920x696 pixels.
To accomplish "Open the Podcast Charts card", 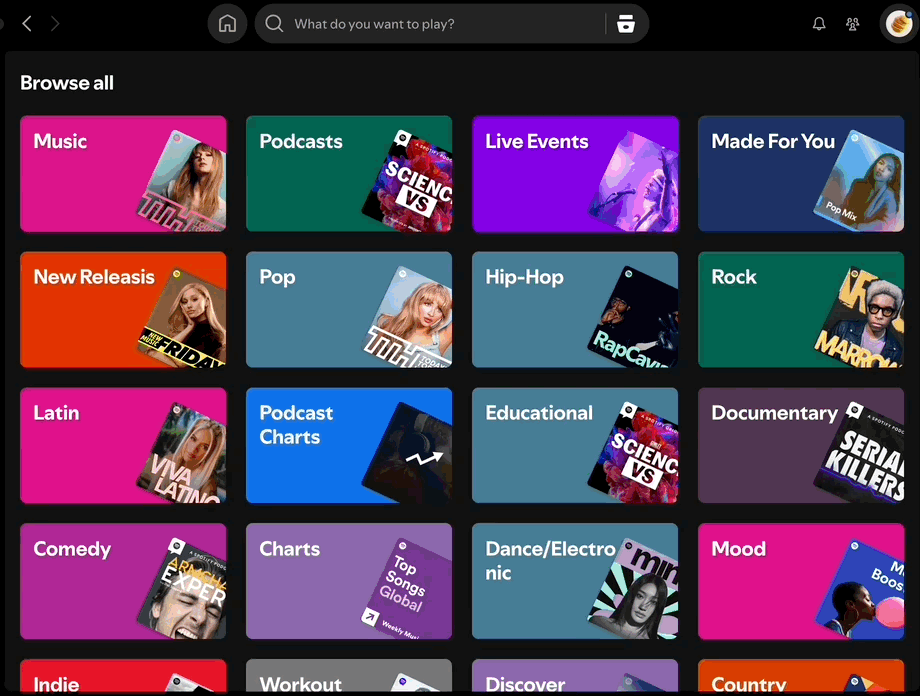I will [x=349, y=445].
